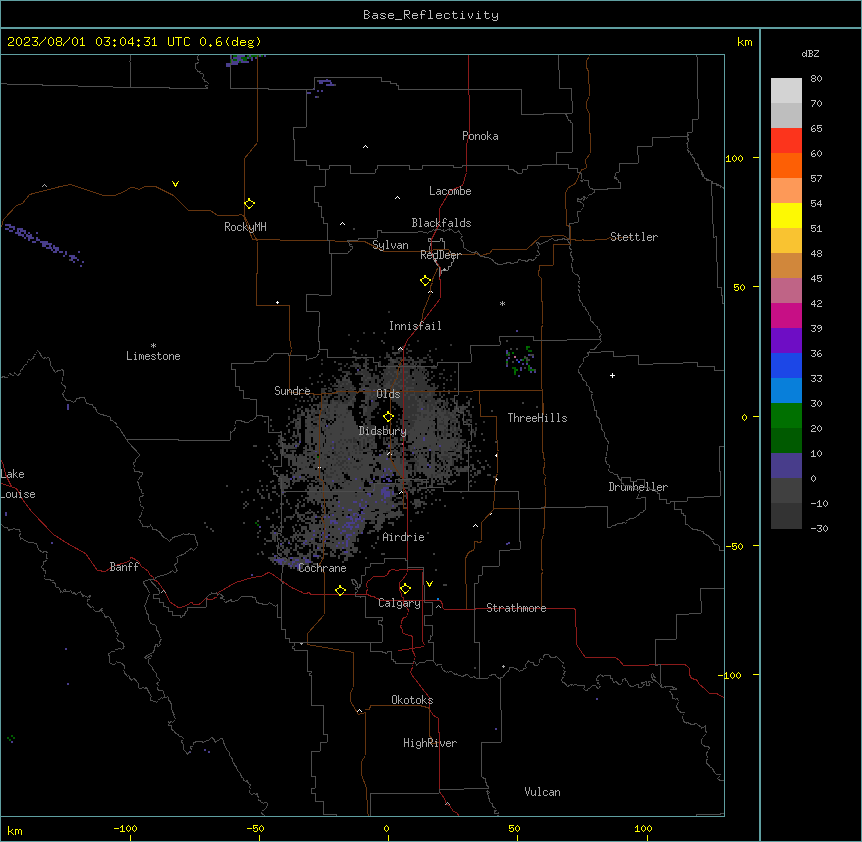Click the Blackfalds city label
The image size is (862, 842).
(441, 223)
